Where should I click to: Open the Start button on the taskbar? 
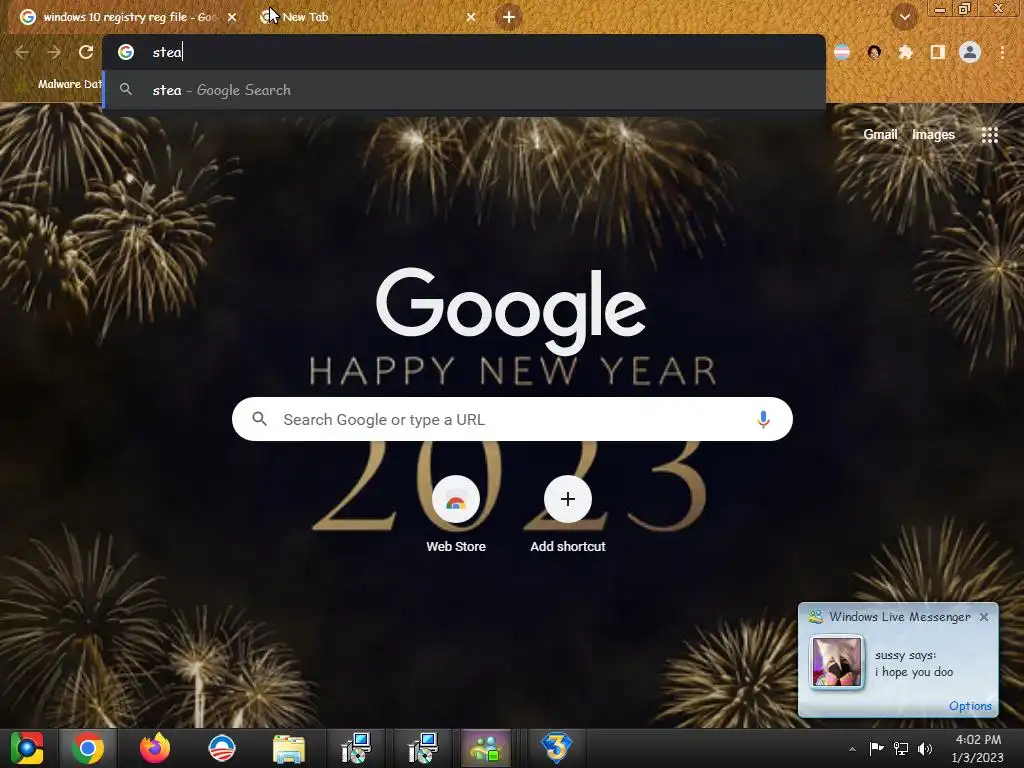pyautogui.click(x=27, y=748)
